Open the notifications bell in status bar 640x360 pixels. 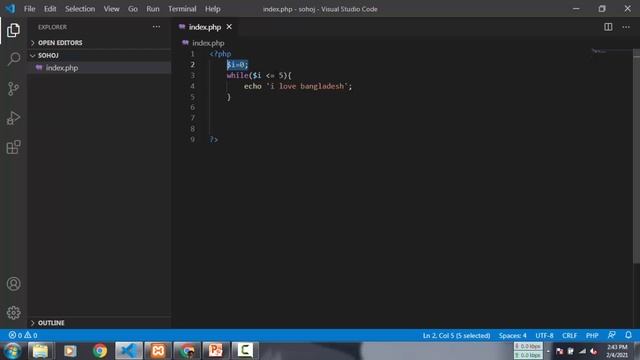pos(628,335)
